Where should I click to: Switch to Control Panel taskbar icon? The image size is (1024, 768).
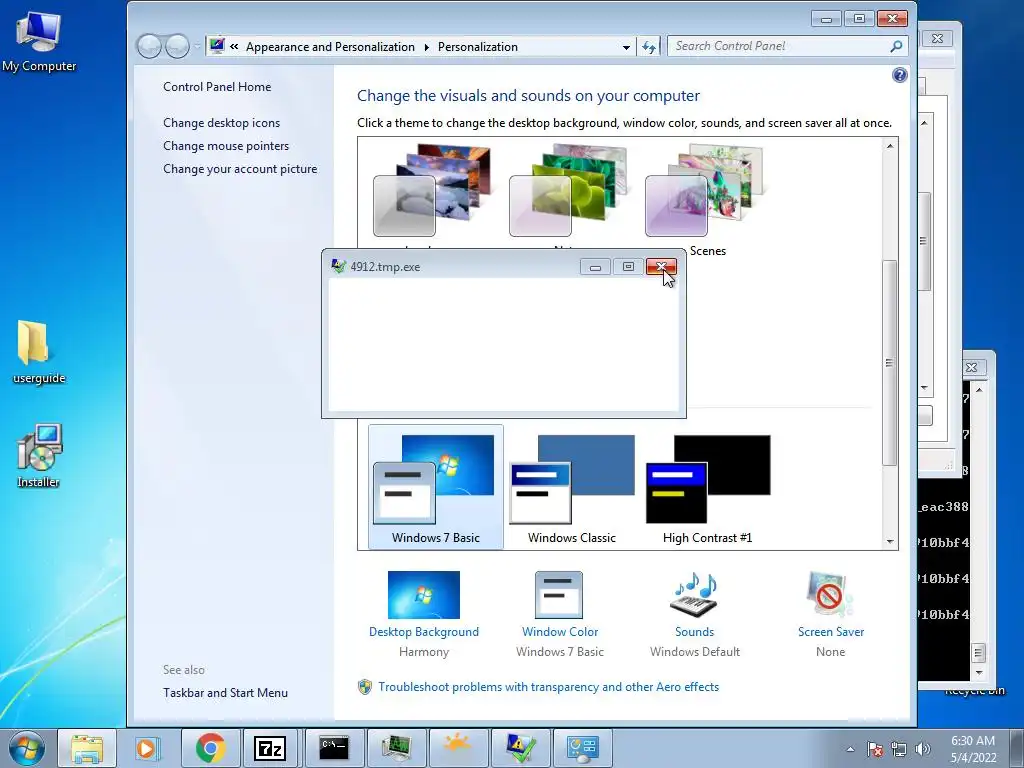pyautogui.click(x=582, y=748)
